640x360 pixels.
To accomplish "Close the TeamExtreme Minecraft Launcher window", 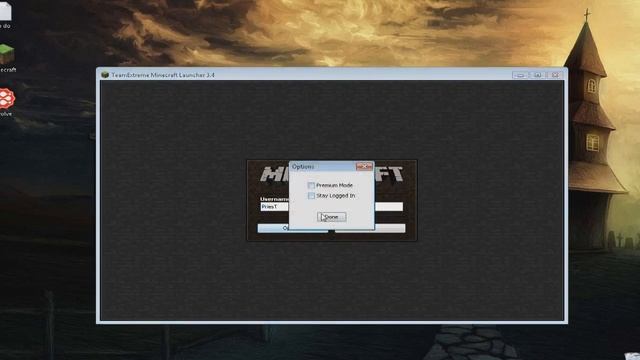I will pos(555,75).
